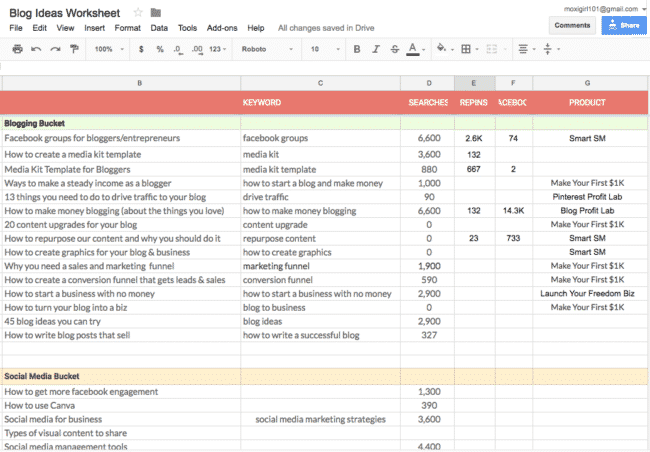Expand horizontal align dropdown arrow
This screenshot has height=452, width=650.
[x=534, y=49]
